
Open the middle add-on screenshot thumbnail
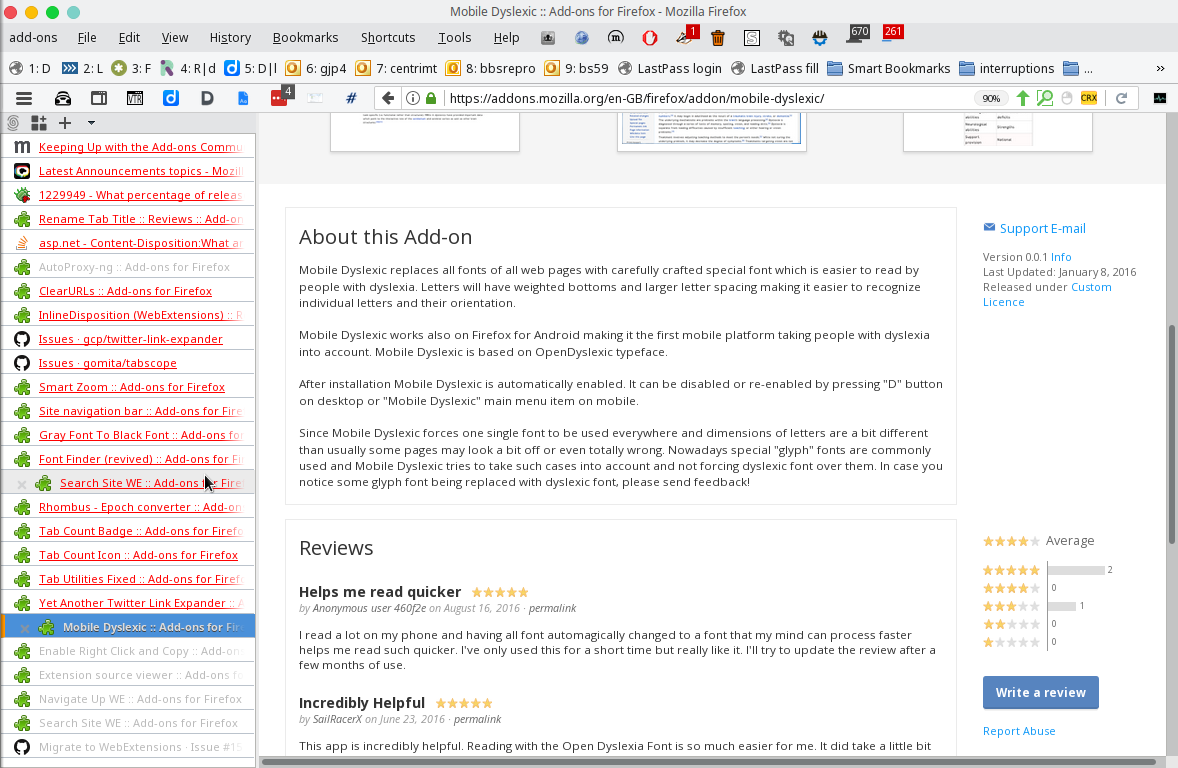coord(711,132)
